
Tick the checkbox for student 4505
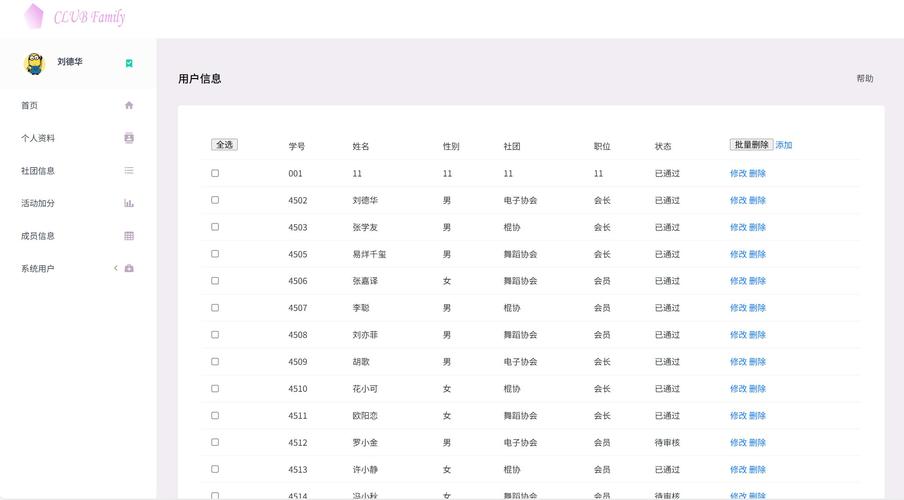215,254
